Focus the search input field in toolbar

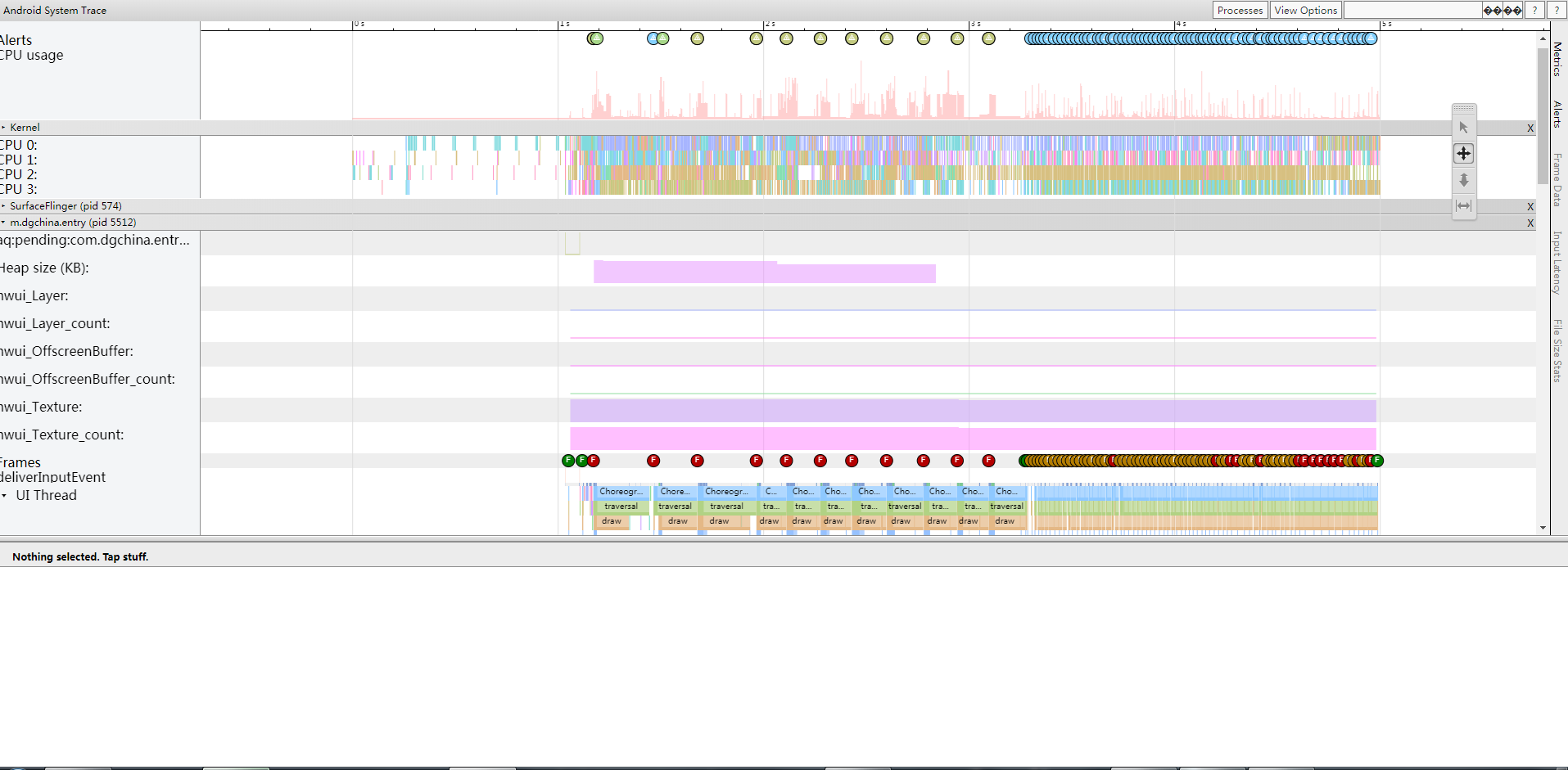point(1412,11)
